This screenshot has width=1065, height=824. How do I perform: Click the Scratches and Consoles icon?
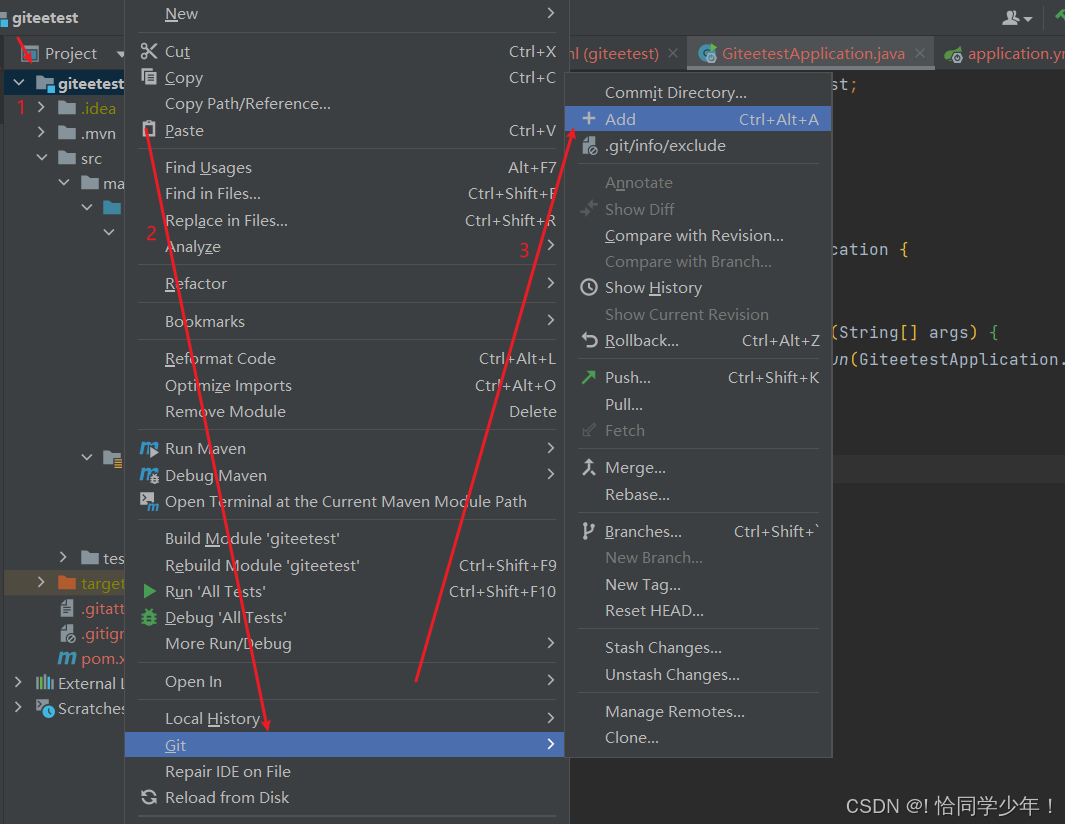[x=45, y=708]
